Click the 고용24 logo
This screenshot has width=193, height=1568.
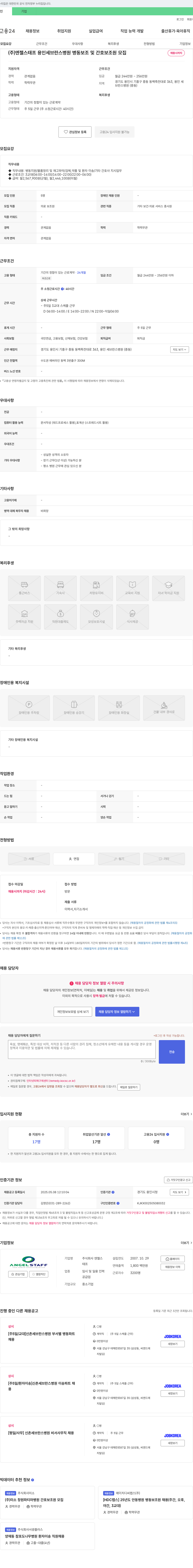click(x=7, y=31)
